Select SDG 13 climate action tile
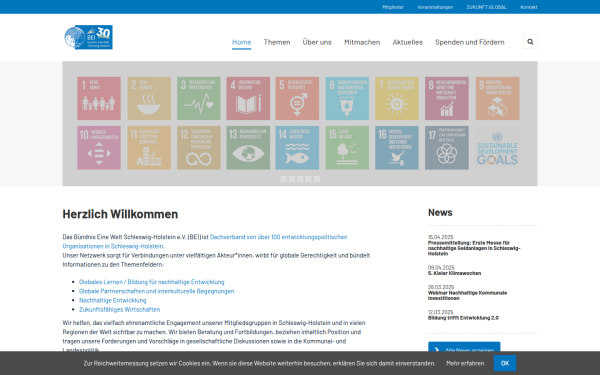Image resolution: width=600 pixels, height=375 pixels. pos(248,148)
